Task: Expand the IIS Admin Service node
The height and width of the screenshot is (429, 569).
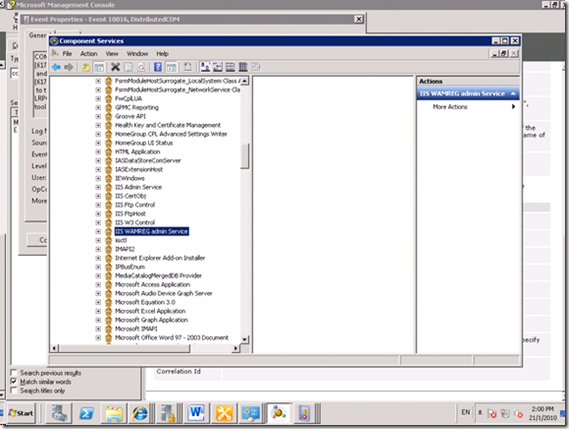Action: click(98, 187)
